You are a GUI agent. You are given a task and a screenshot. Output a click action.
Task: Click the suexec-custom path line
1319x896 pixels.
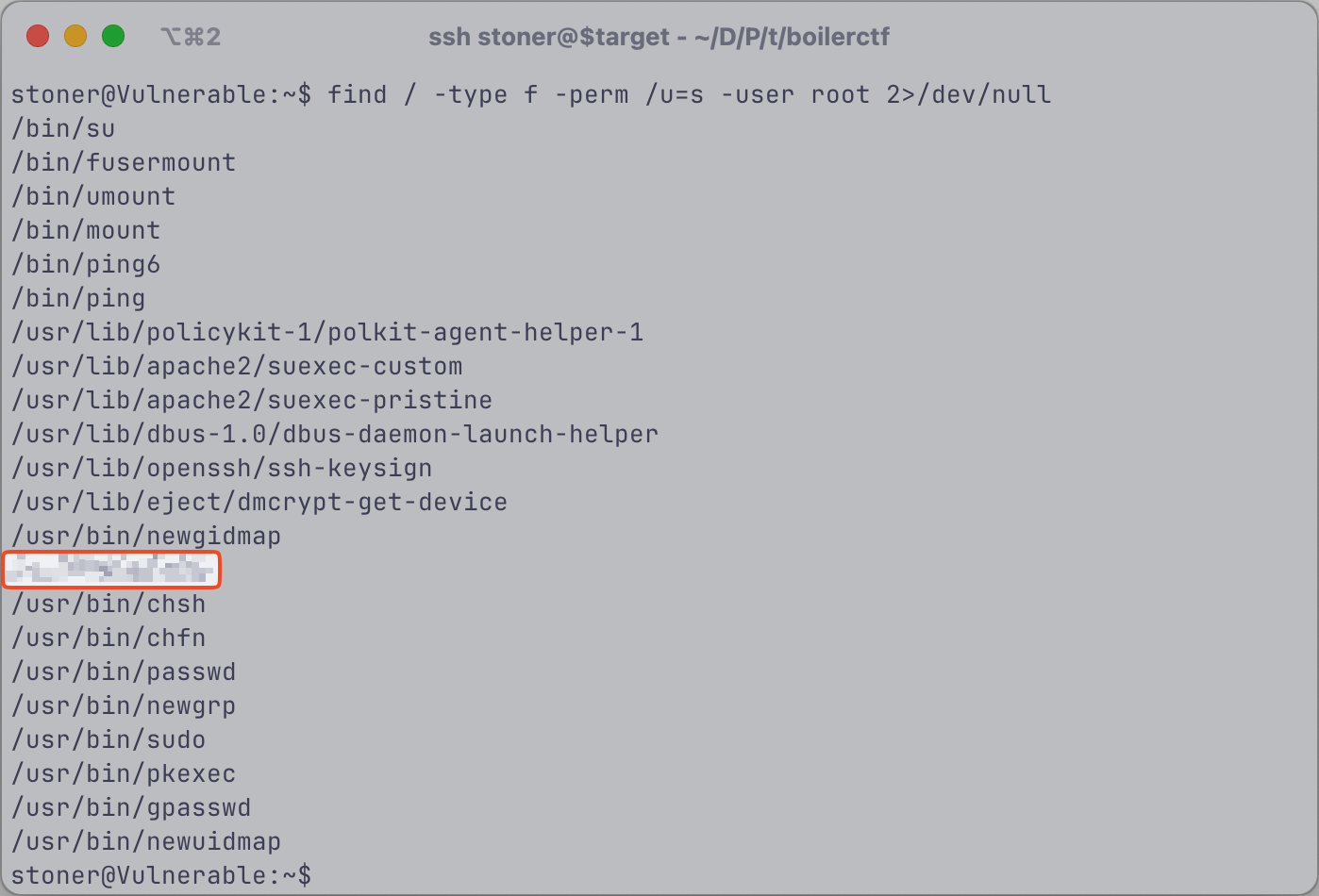click(x=237, y=366)
